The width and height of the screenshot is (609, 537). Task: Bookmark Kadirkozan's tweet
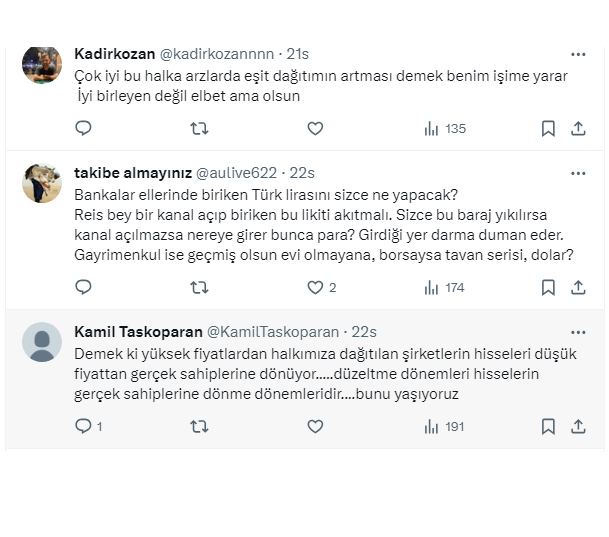(548, 128)
